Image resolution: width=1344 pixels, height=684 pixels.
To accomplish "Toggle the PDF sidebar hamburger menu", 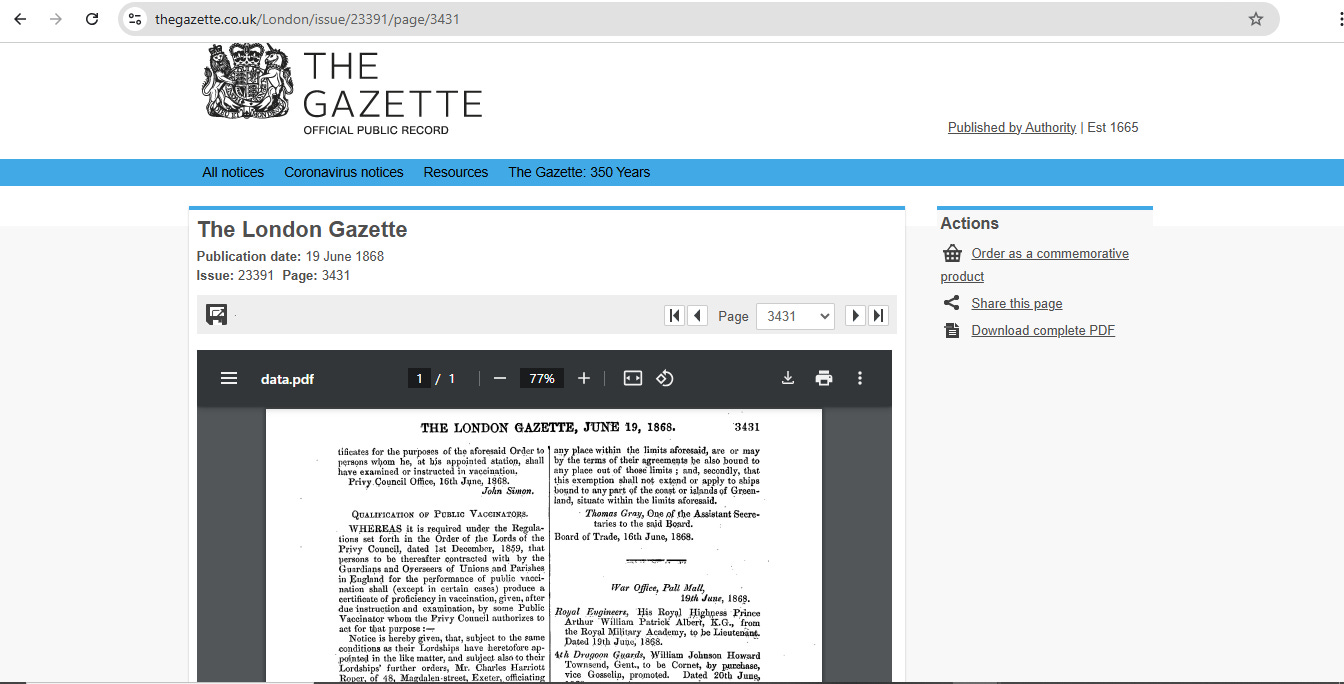I will click(x=229, y=378).
